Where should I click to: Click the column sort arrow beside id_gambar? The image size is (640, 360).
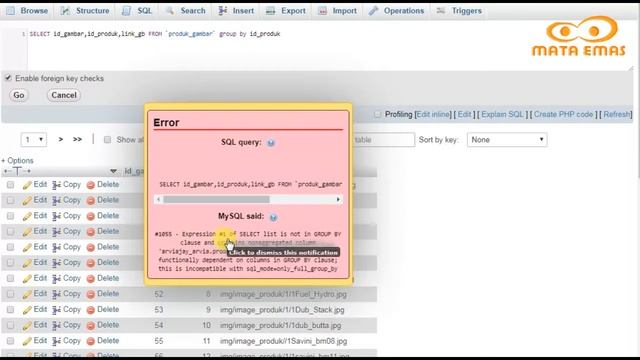[113, 171]
